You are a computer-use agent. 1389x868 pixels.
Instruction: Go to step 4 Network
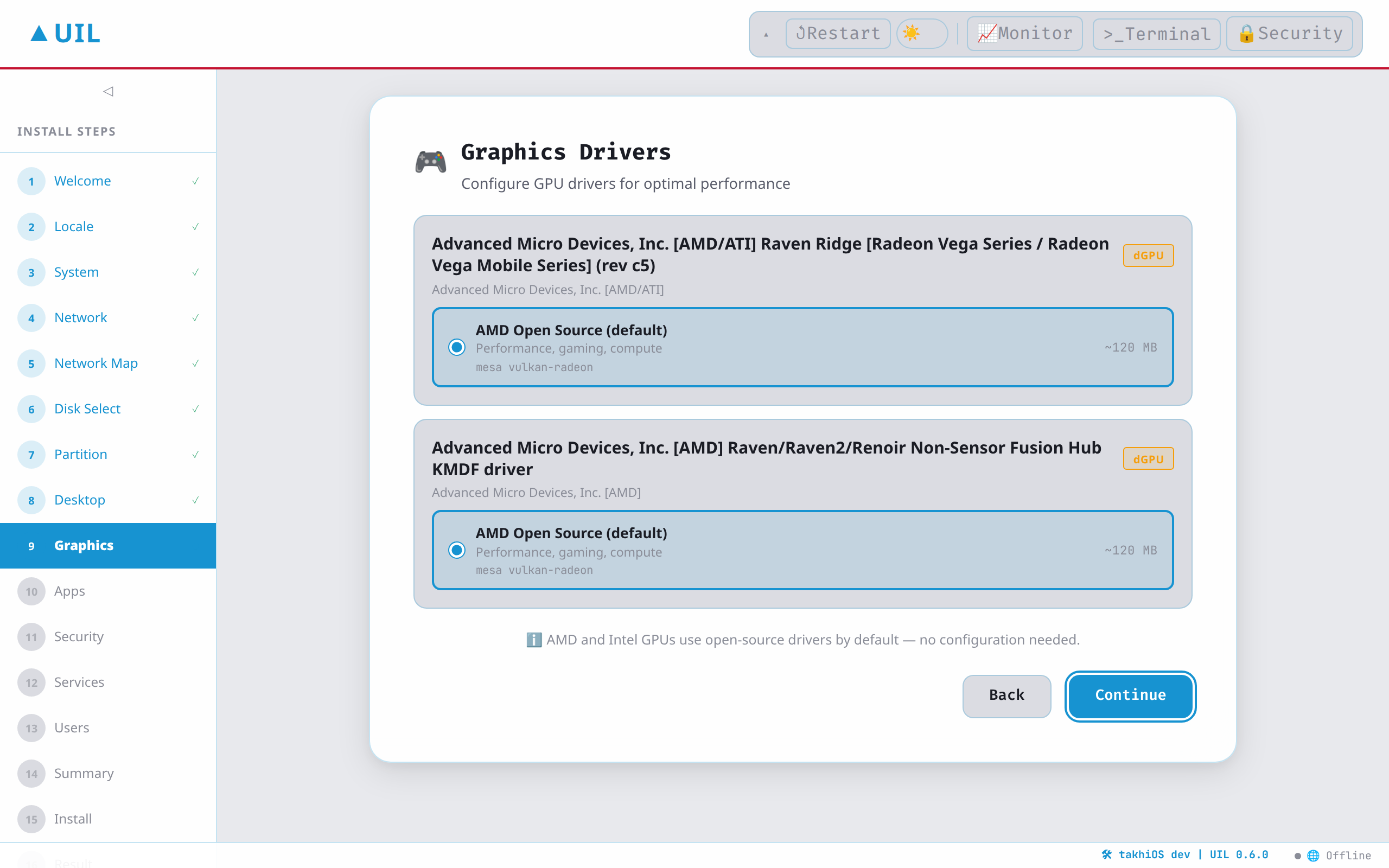pos(108,318)
